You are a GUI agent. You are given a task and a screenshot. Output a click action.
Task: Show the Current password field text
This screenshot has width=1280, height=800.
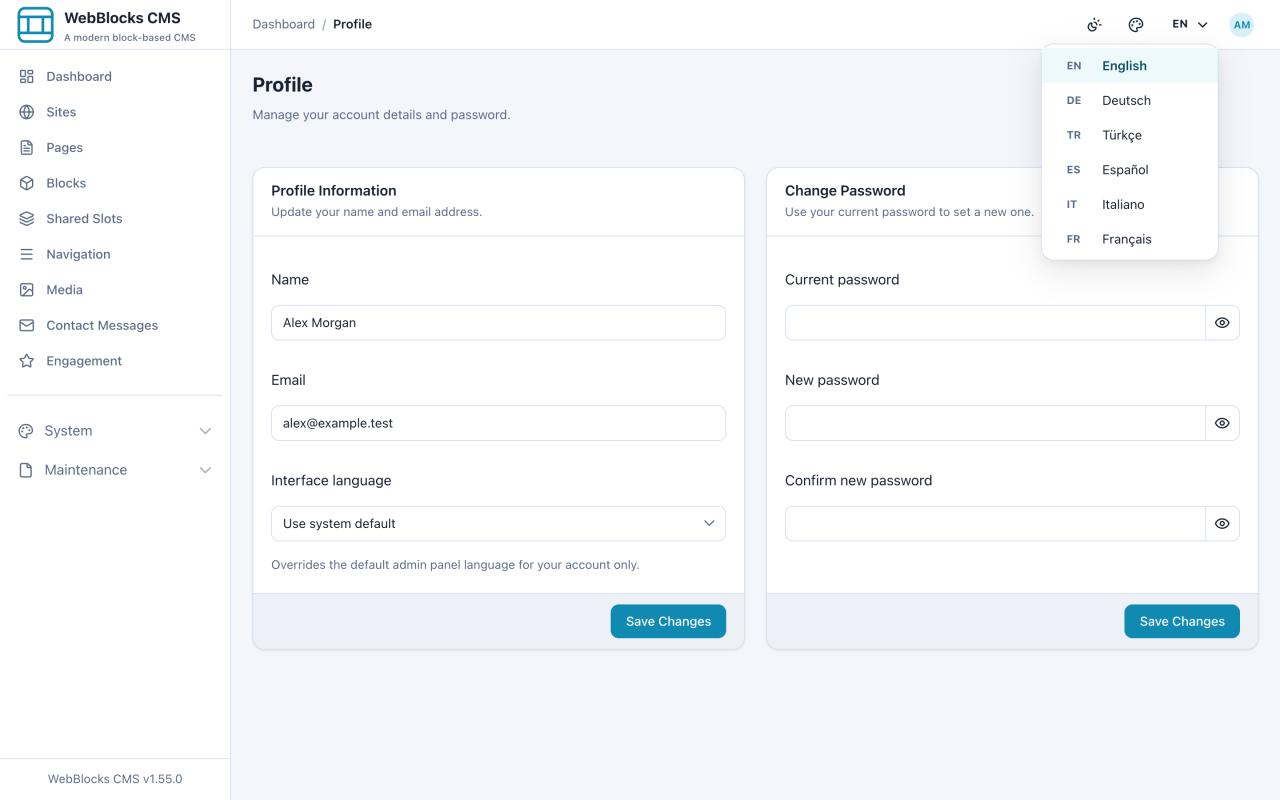pyautogui.click(x=1222, y=323)
